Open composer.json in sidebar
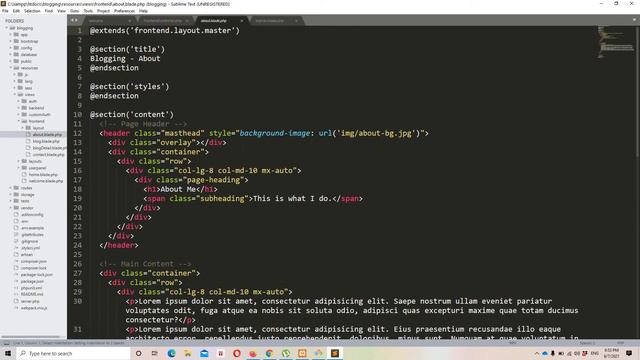Image resolution: width=640 pixels, height=360 pixels. click(33, 261)
